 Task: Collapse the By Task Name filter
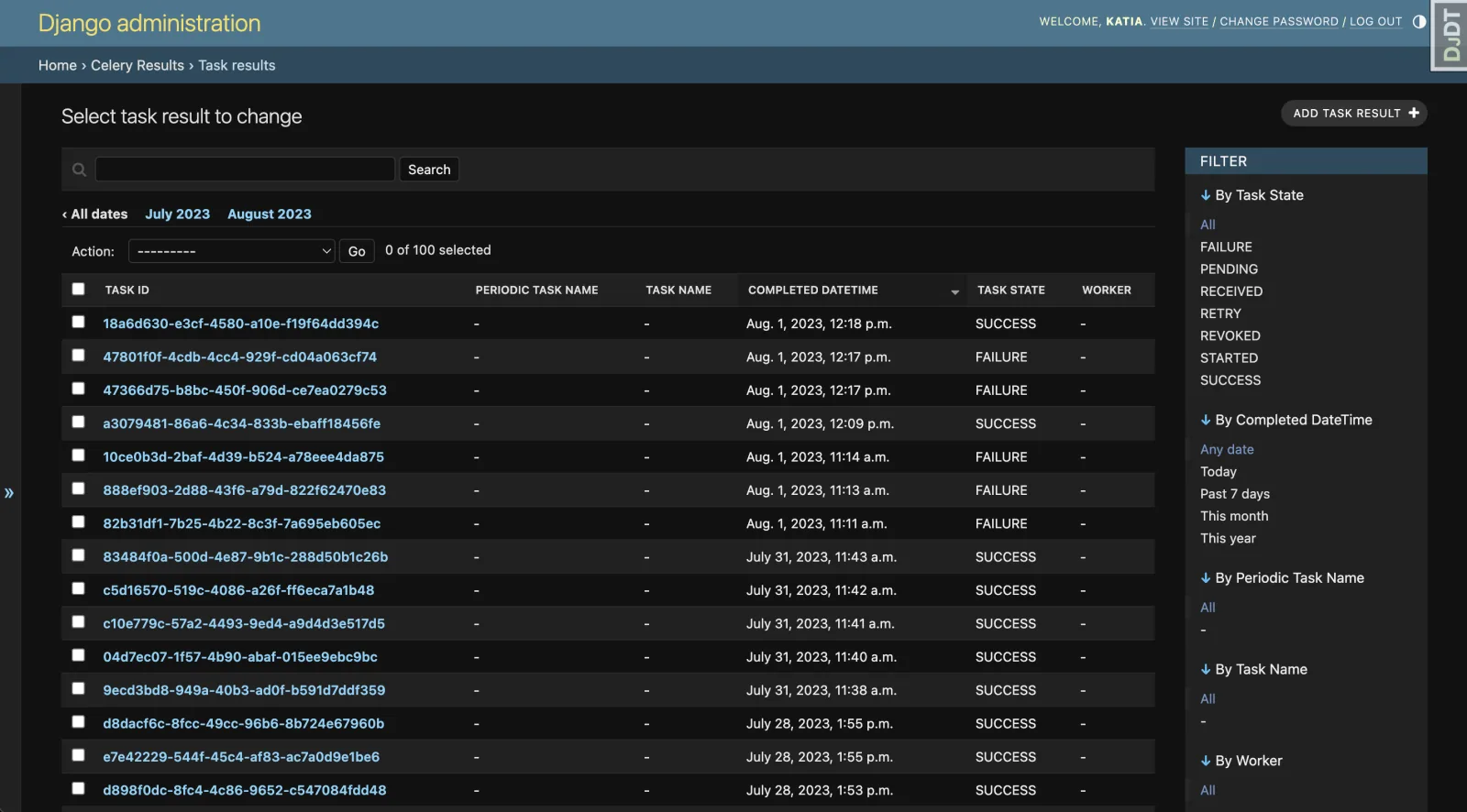(1253, 670)
